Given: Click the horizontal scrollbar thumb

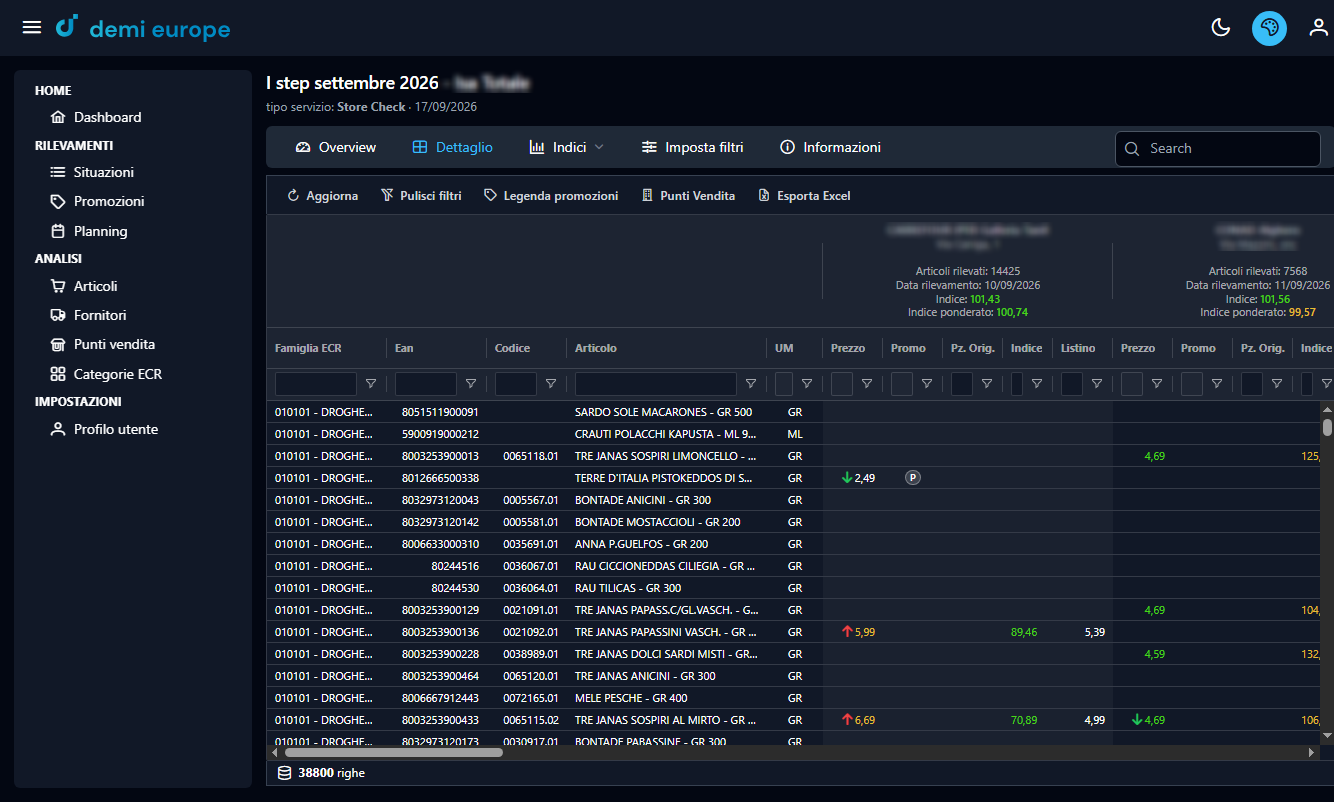Looking at the screenshot, I should (394, 752).
